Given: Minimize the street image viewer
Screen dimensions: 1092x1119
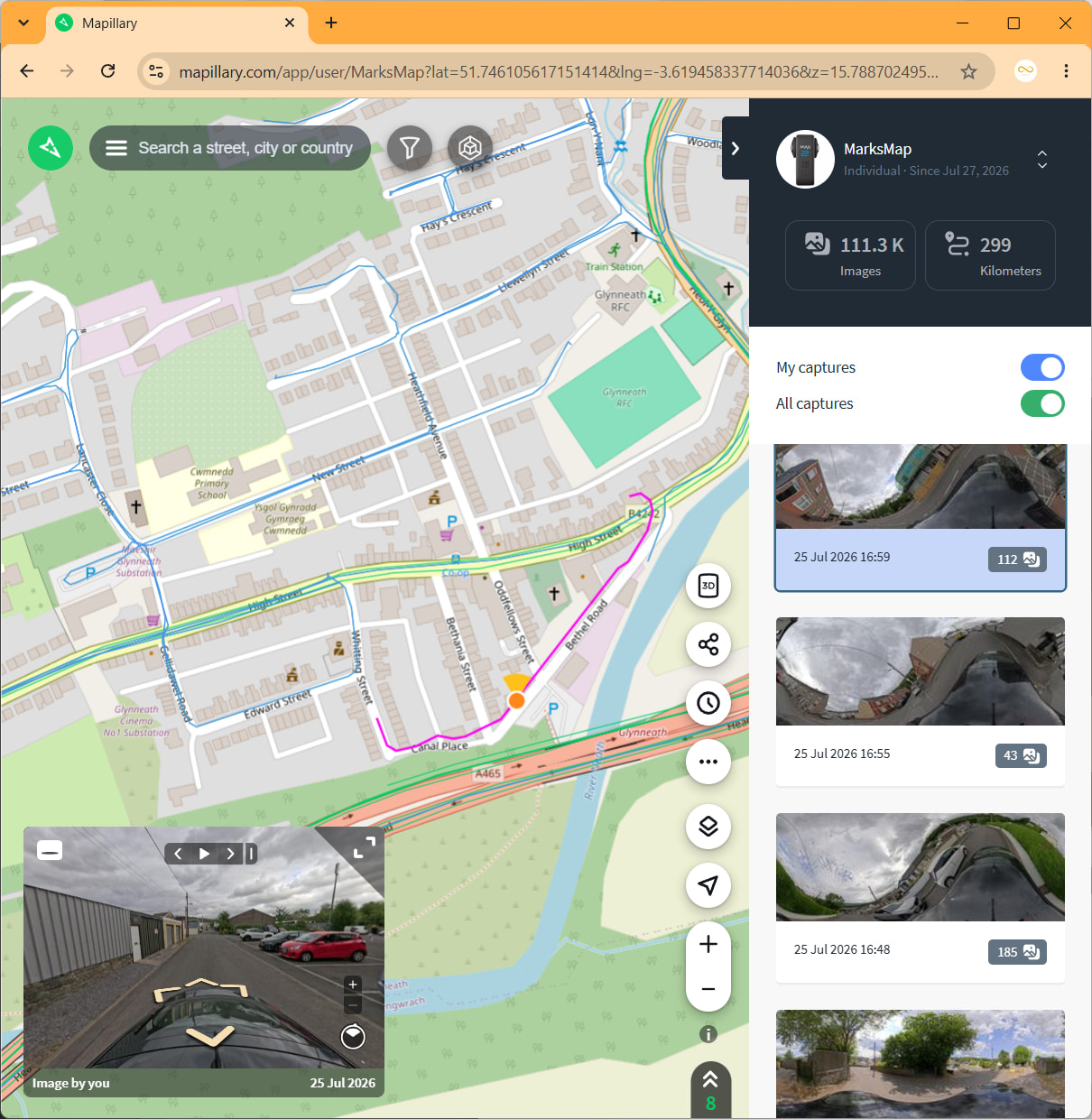Looking at the screenshot, I should pyautogui.click(x=50, y=850).
